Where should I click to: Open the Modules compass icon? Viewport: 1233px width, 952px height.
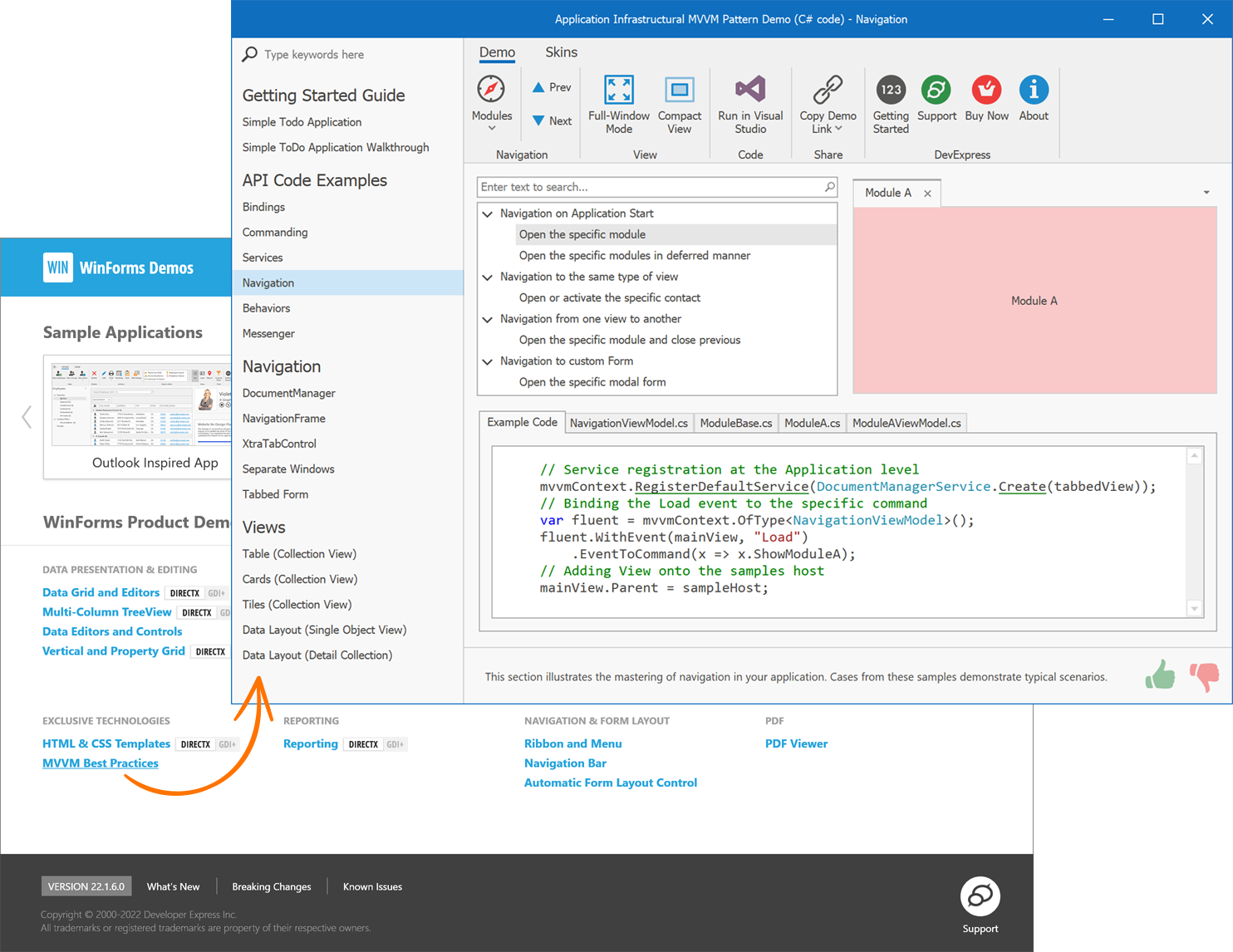(491, 90)
